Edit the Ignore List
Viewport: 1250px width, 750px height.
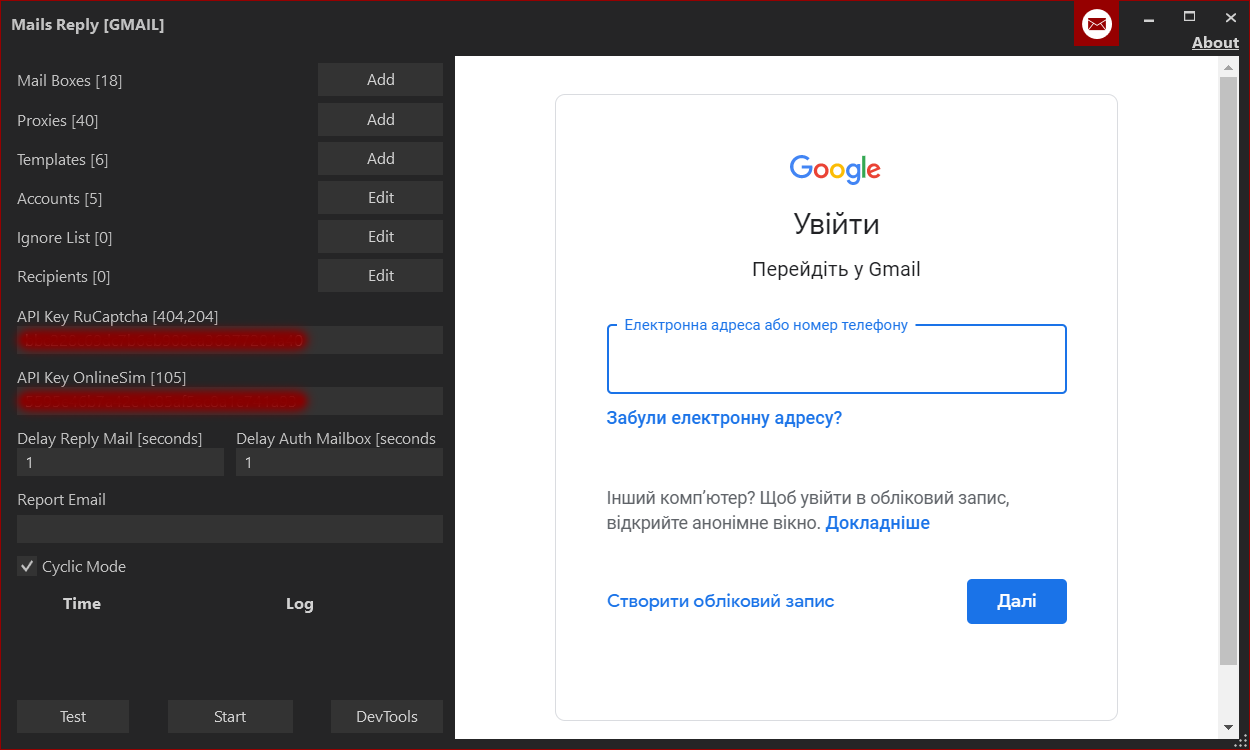click(380, 237)
